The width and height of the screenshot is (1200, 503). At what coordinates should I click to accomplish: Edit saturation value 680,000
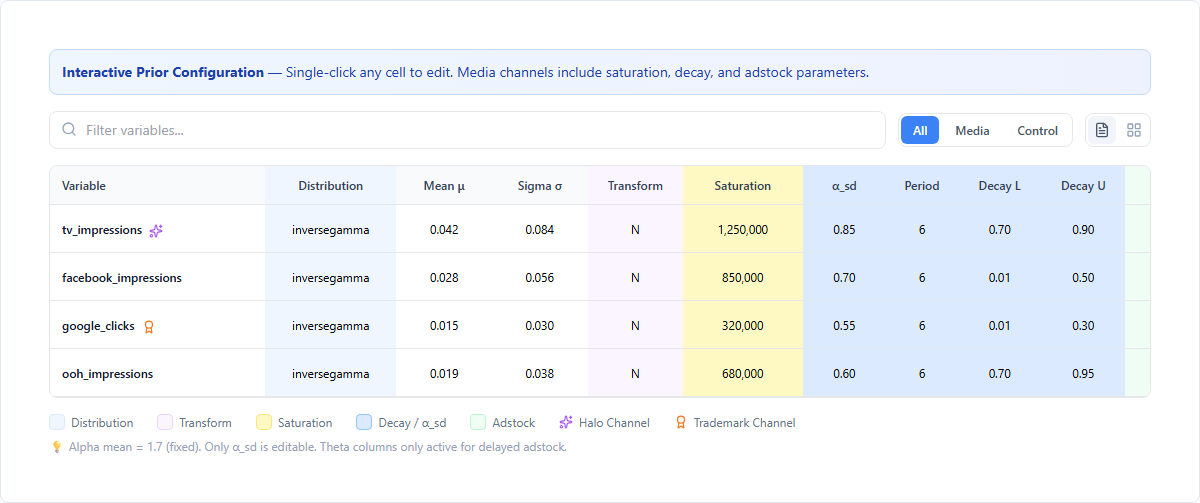pyautogui.click(x=743, y=374)
